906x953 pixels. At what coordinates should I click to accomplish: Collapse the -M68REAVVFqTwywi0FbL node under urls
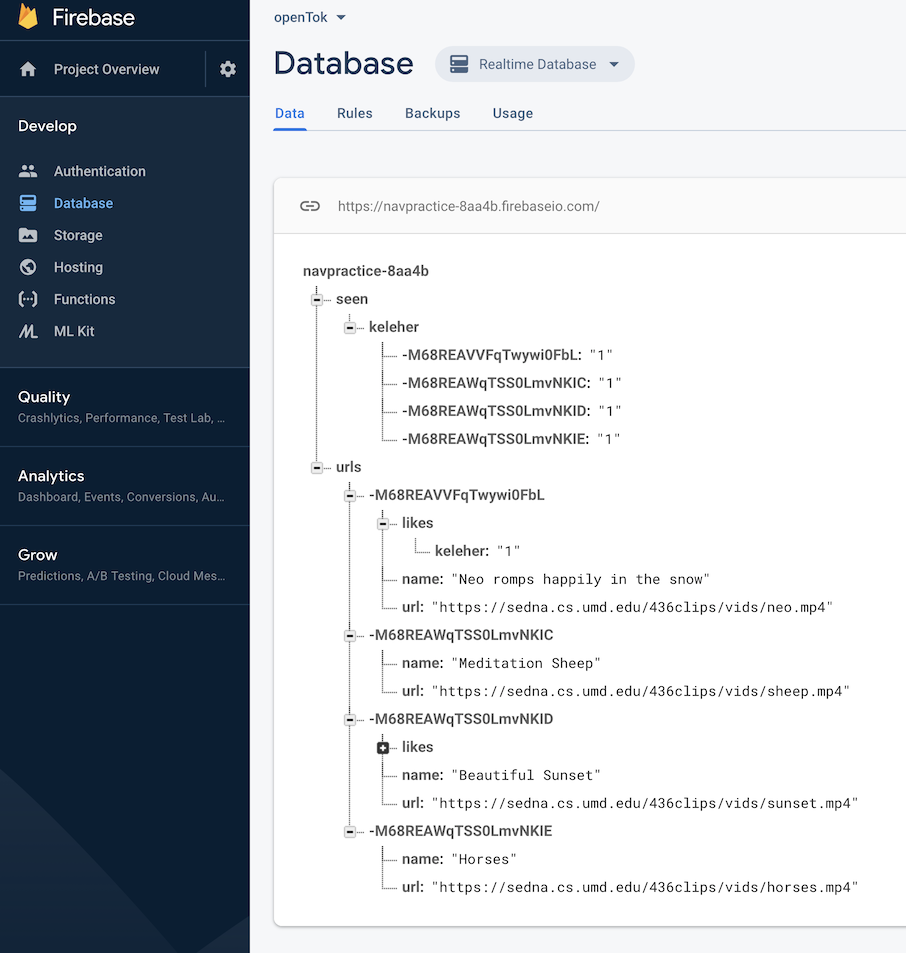pyautogui.click(x=350, y=495)
